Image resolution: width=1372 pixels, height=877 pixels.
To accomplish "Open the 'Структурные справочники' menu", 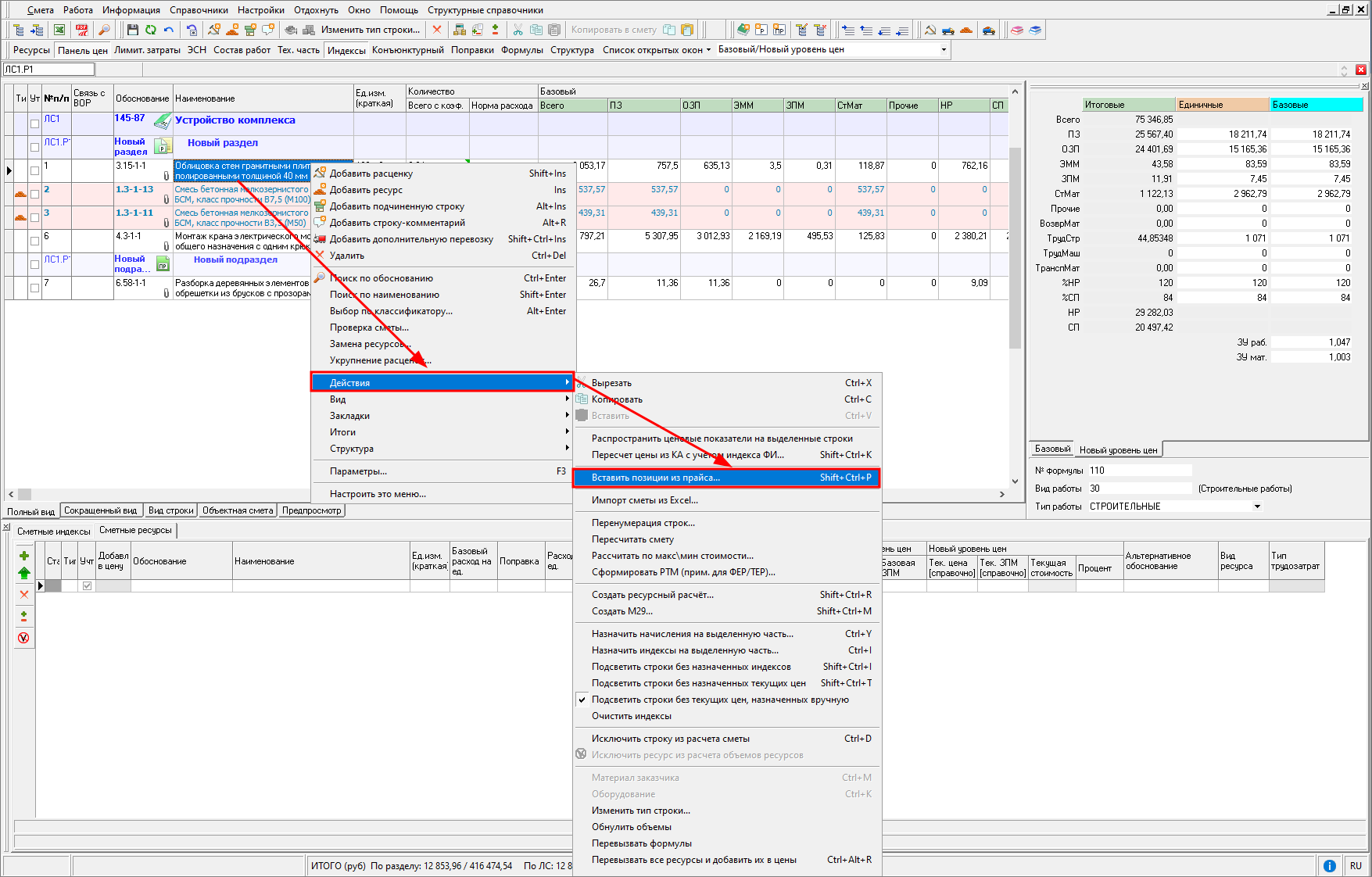I will 485,10.
